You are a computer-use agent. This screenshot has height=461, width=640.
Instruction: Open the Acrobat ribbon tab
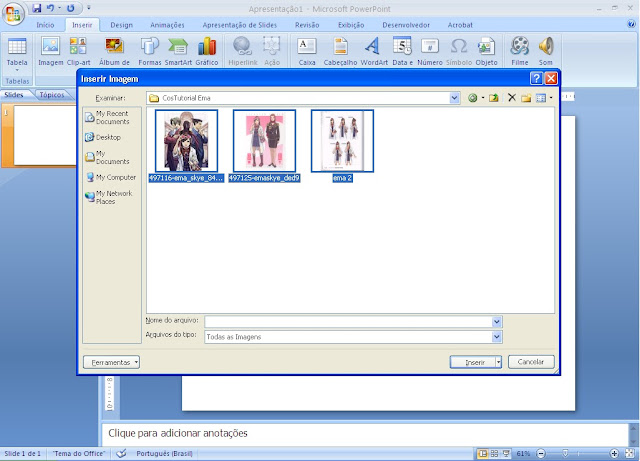[460, 25]
